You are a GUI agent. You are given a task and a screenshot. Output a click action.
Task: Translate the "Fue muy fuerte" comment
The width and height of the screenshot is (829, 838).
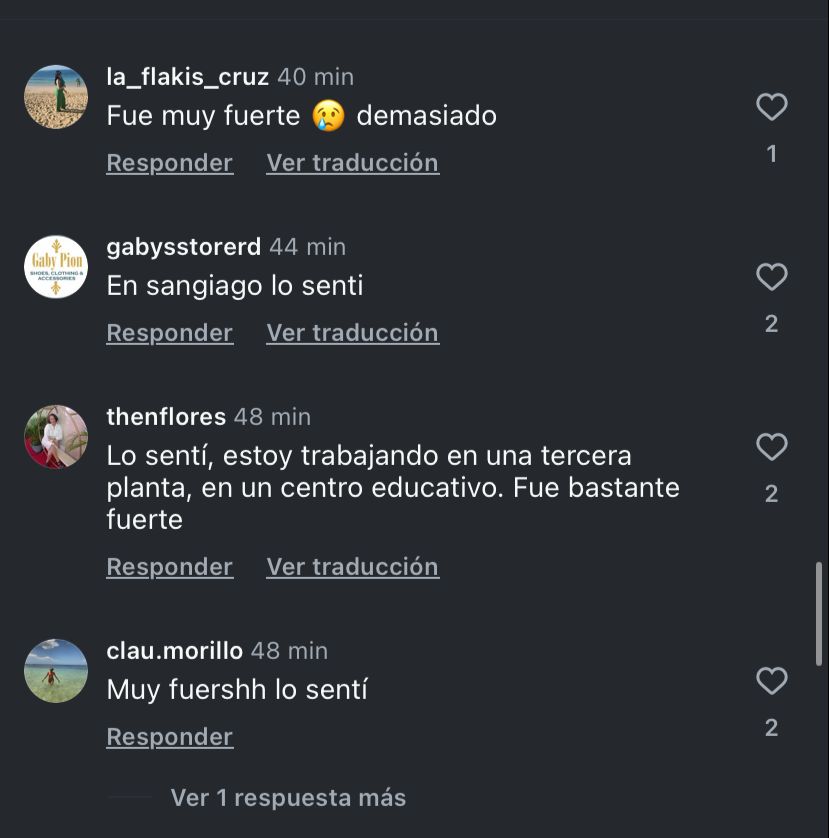352,163
